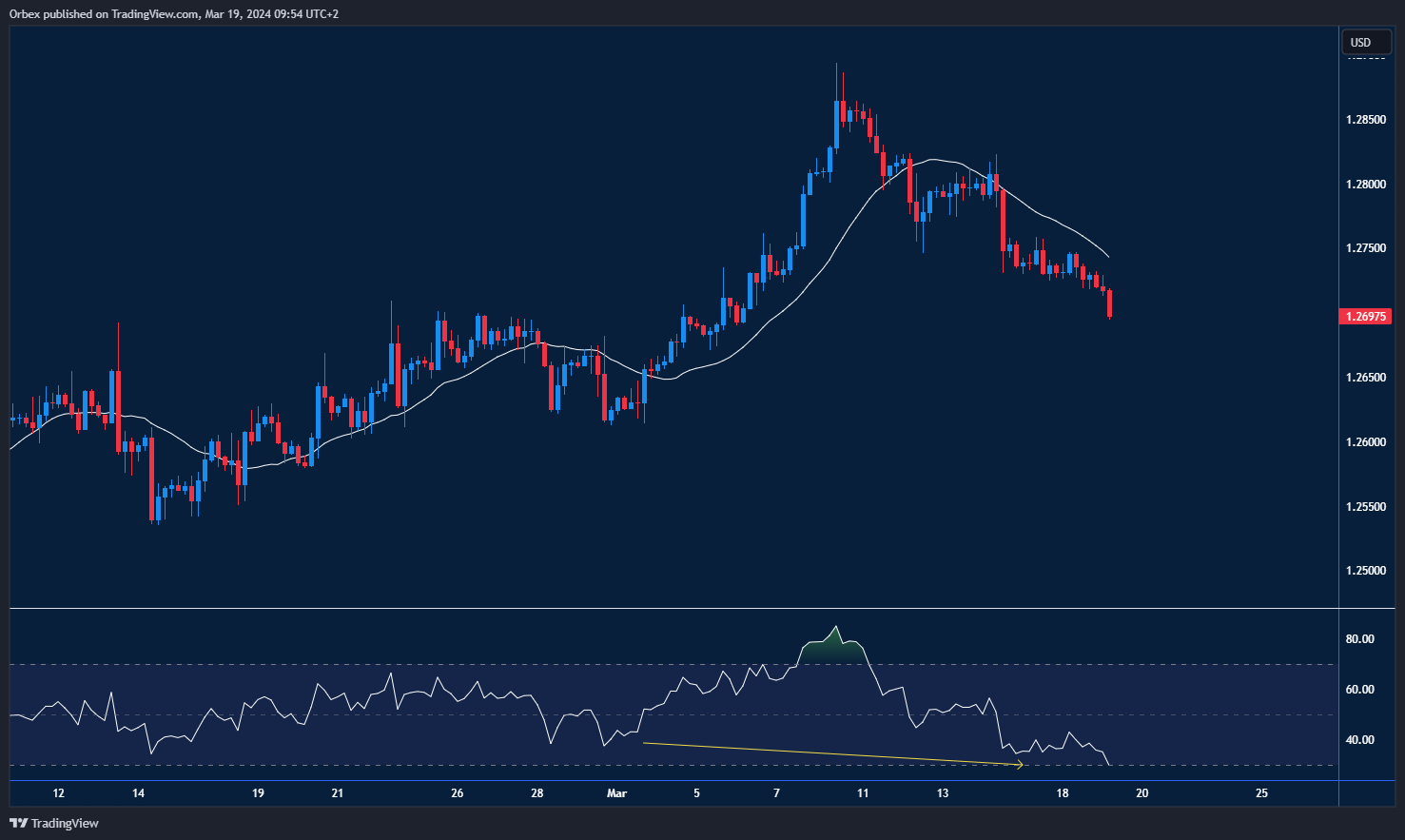Click the 80.00 level on the RSI scale
This screenshot has height=840, width=1405.
point(1359,639)
